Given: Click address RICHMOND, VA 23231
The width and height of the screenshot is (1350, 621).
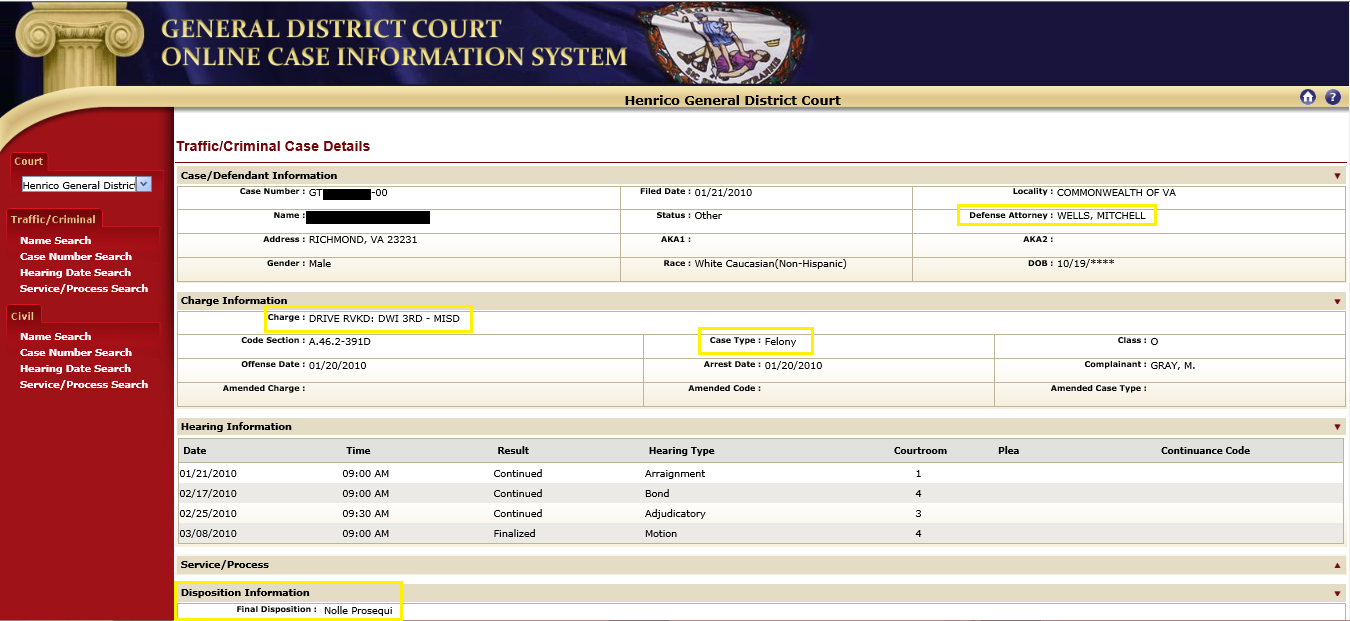Looking at the screenshot, I should pos(363,240).
